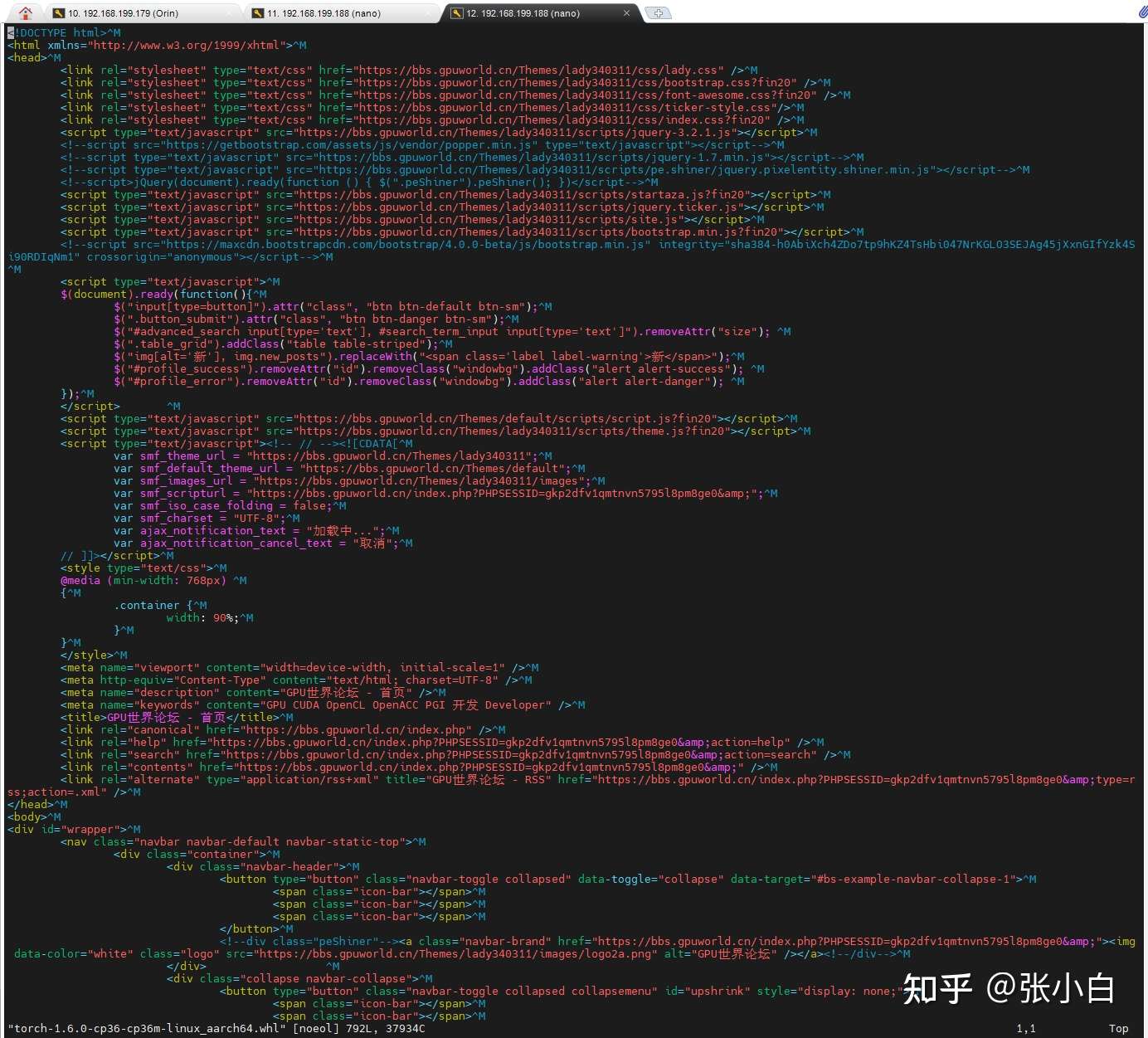Click the site.js script line
The height and width of the screenshot is (1038, 1148).
(412, 219)
